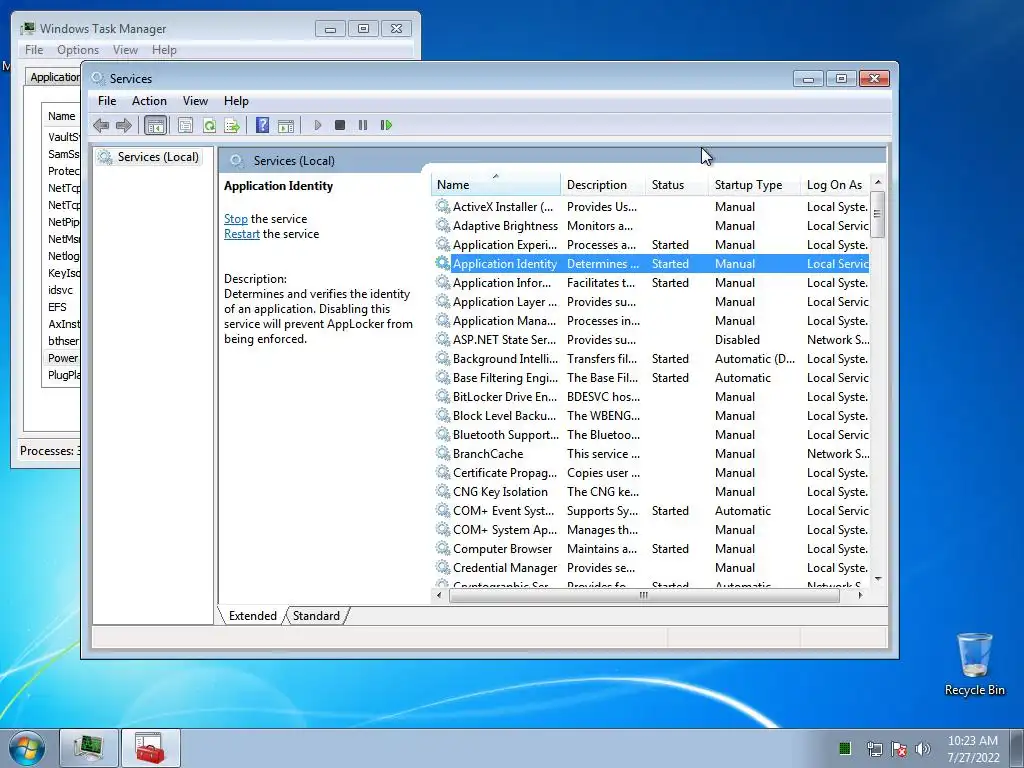Toggle Show/Hide Action Pane toolbar icon
Screen dimensions: 1024x768
[286, 125]
